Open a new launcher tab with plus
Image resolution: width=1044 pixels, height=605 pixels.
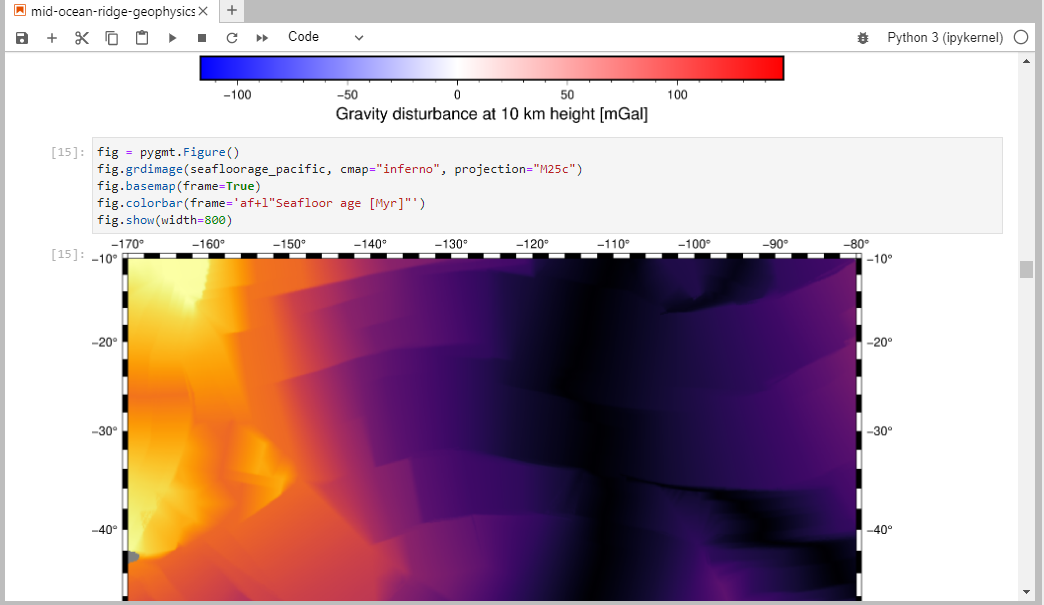click(x=232, y=11)
